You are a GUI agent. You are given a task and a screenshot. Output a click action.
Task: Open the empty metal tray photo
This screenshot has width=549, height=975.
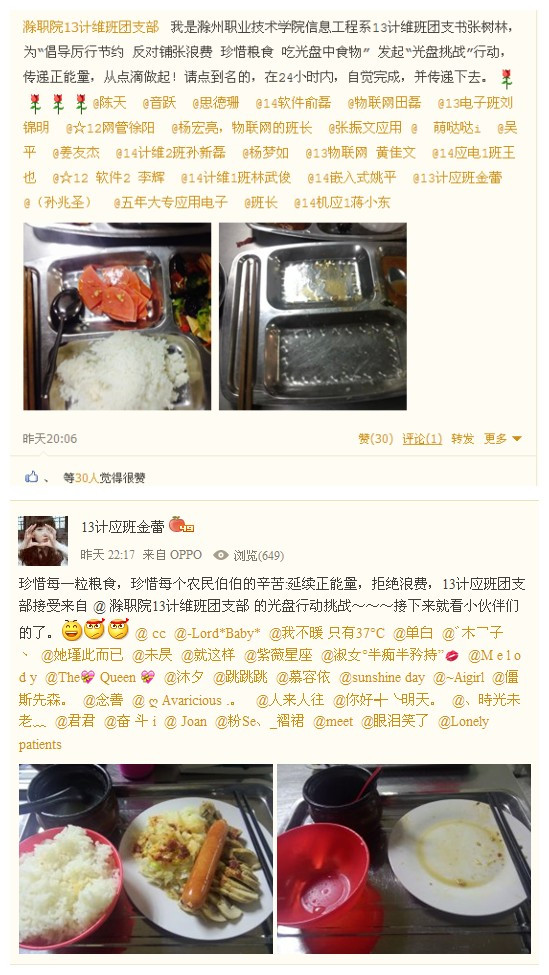(313, 316)
